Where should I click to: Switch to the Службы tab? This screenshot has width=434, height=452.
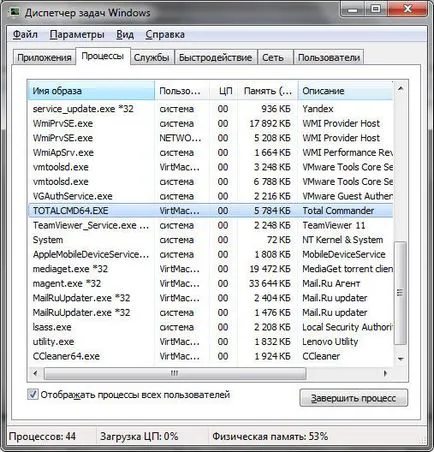[152, 58]
